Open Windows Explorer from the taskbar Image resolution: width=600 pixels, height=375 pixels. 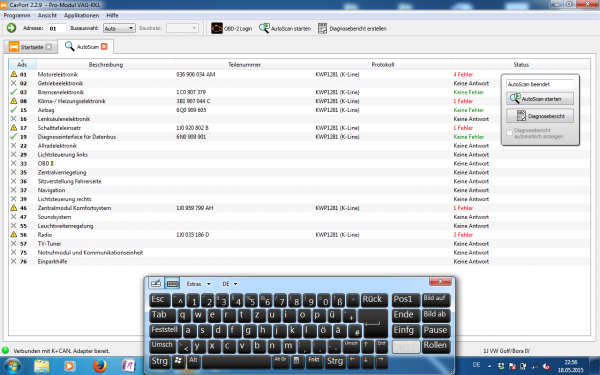(41, 366)
